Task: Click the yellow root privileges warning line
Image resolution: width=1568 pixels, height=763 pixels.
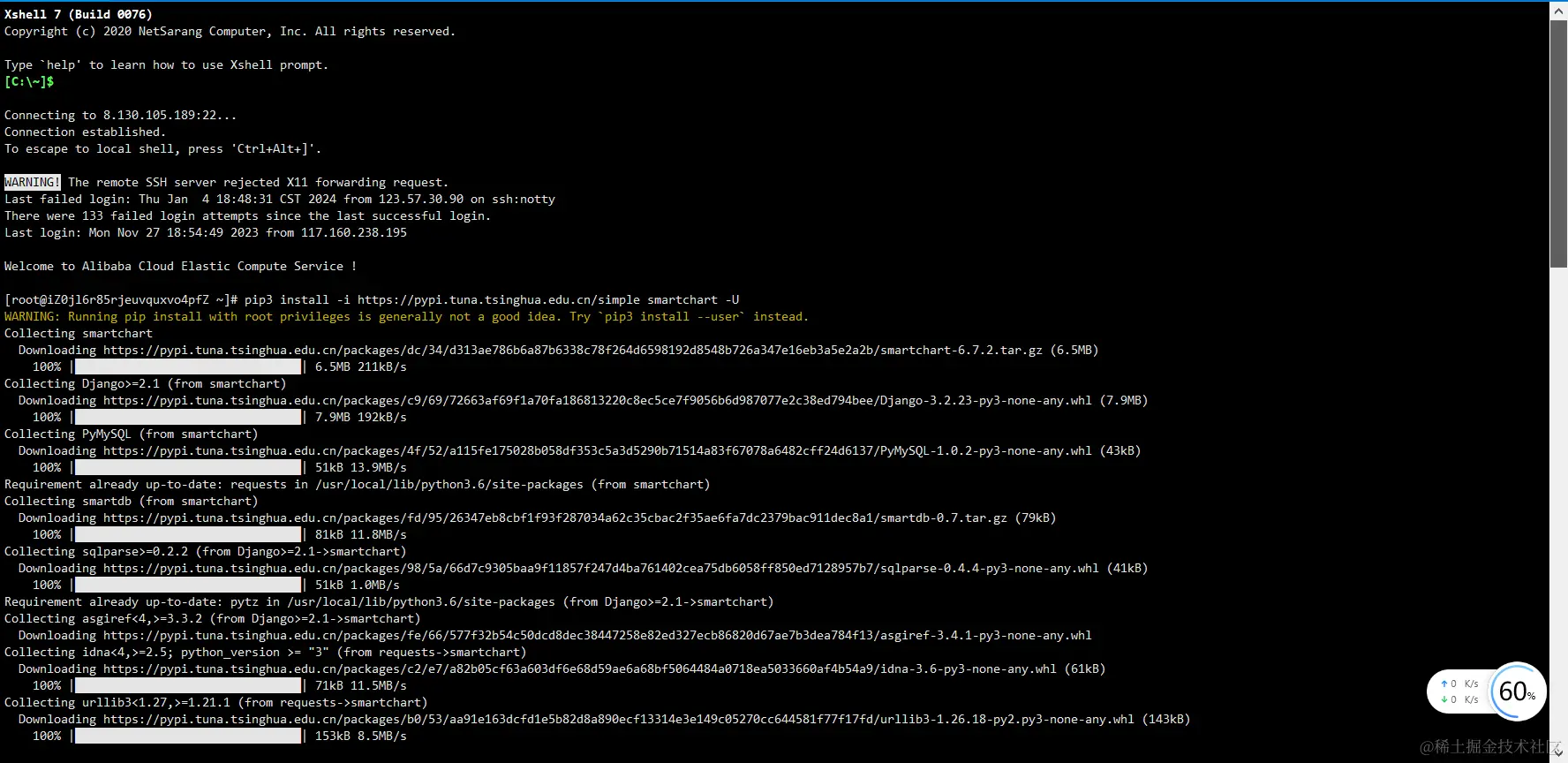Action: 406,316
